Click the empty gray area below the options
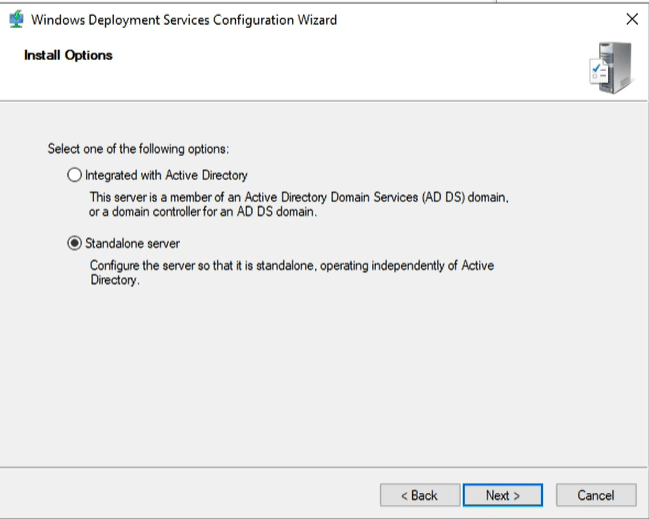649x519 pixels. click(324, 380)
